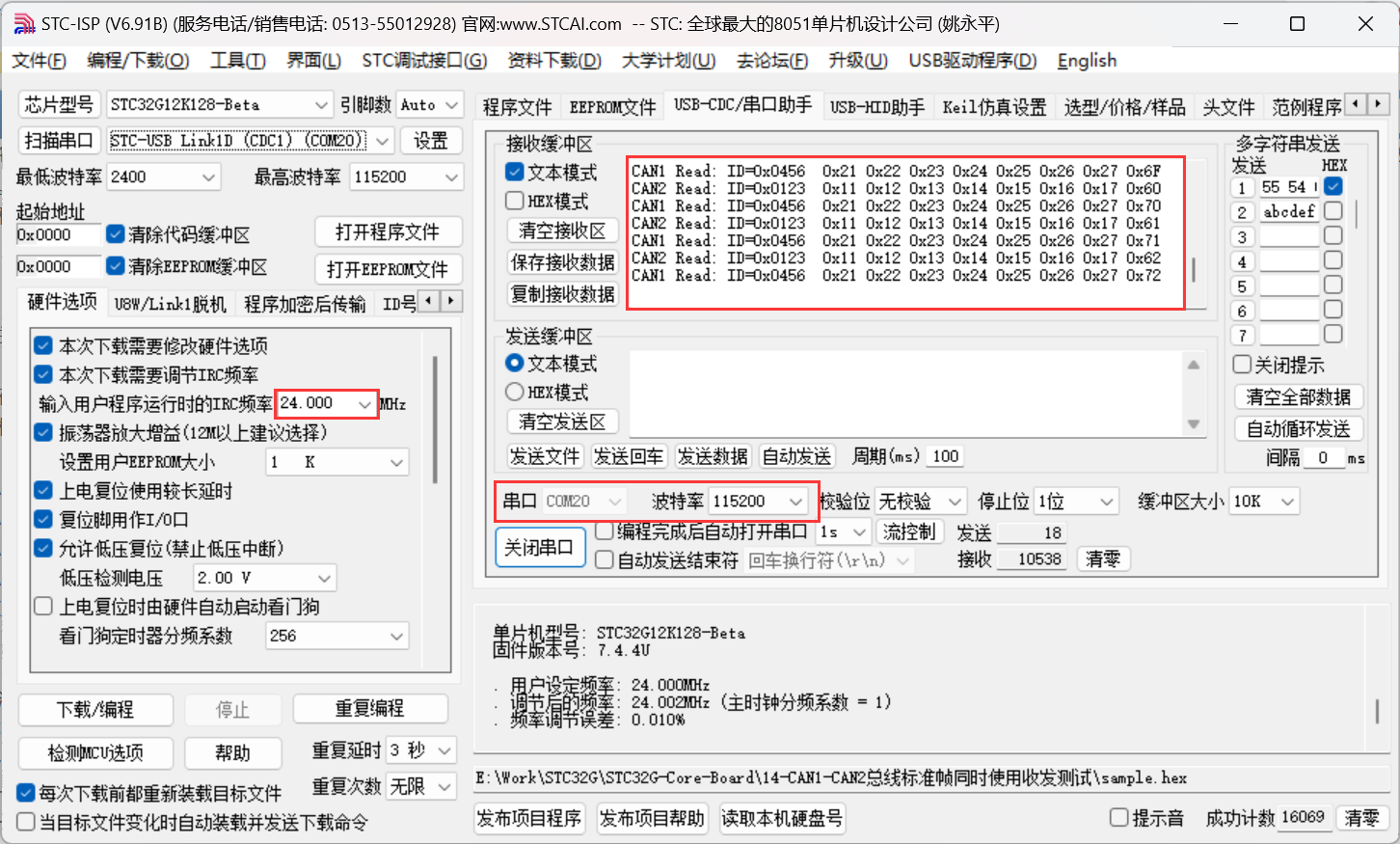
Task: Switch to the EEPROM文件 tab
Action: [612, 107]
